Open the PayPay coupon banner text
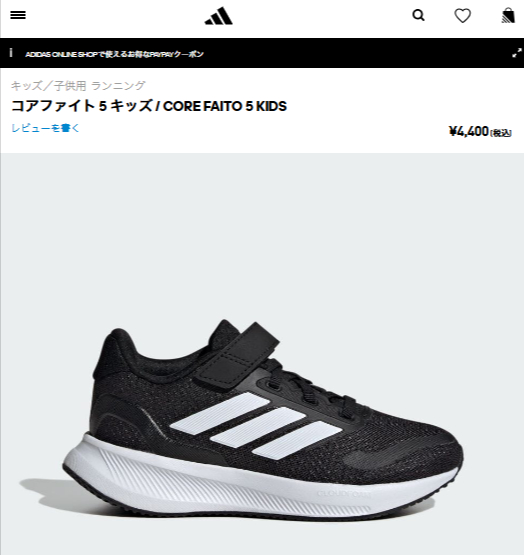Screen dimensions: 524x555 [114, 54]
